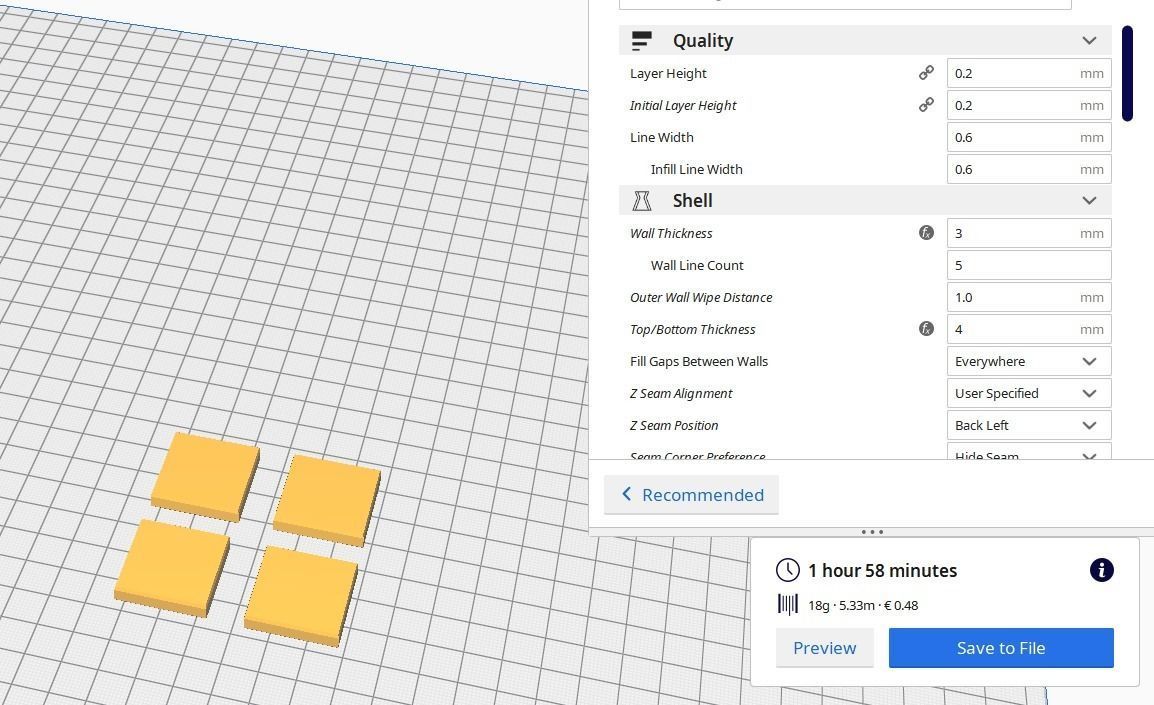Click the Top/Bottom Thickness function icon

926,329
